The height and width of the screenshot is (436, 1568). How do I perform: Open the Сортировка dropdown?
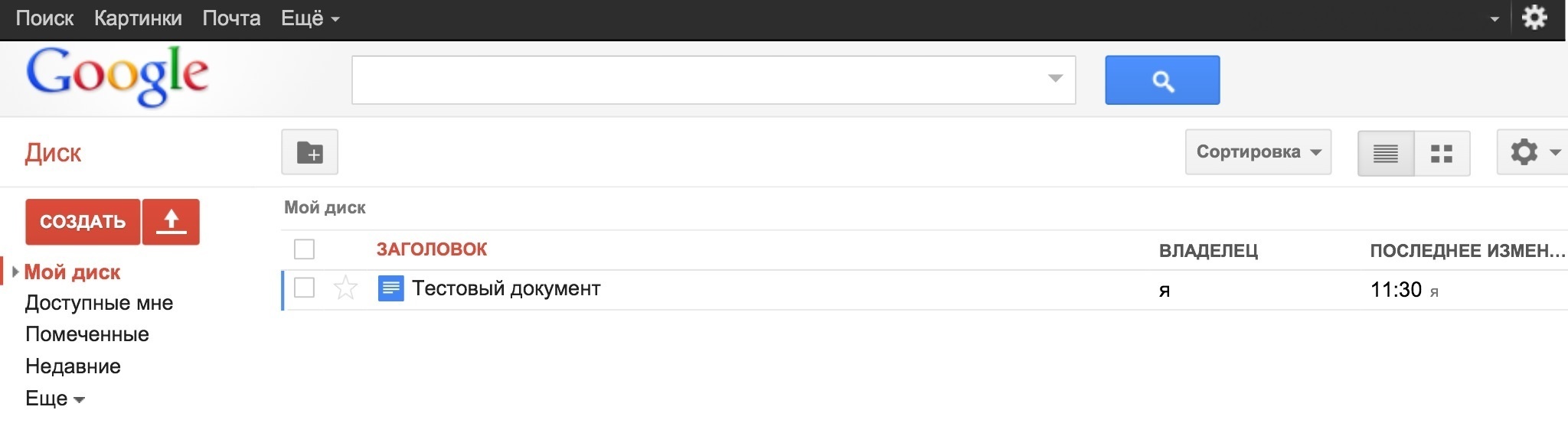click(x=1258, y=152)
